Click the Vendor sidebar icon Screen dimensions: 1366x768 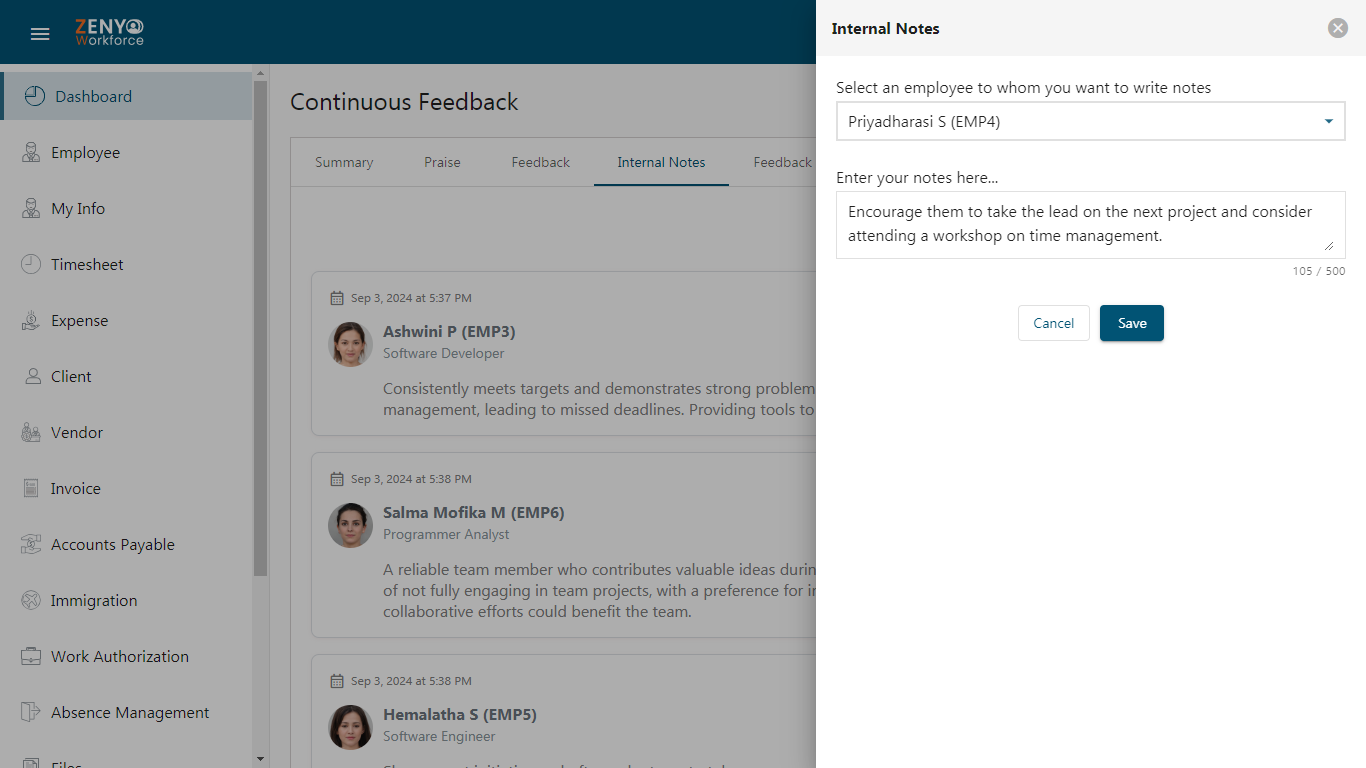click(x=31, y=432)
